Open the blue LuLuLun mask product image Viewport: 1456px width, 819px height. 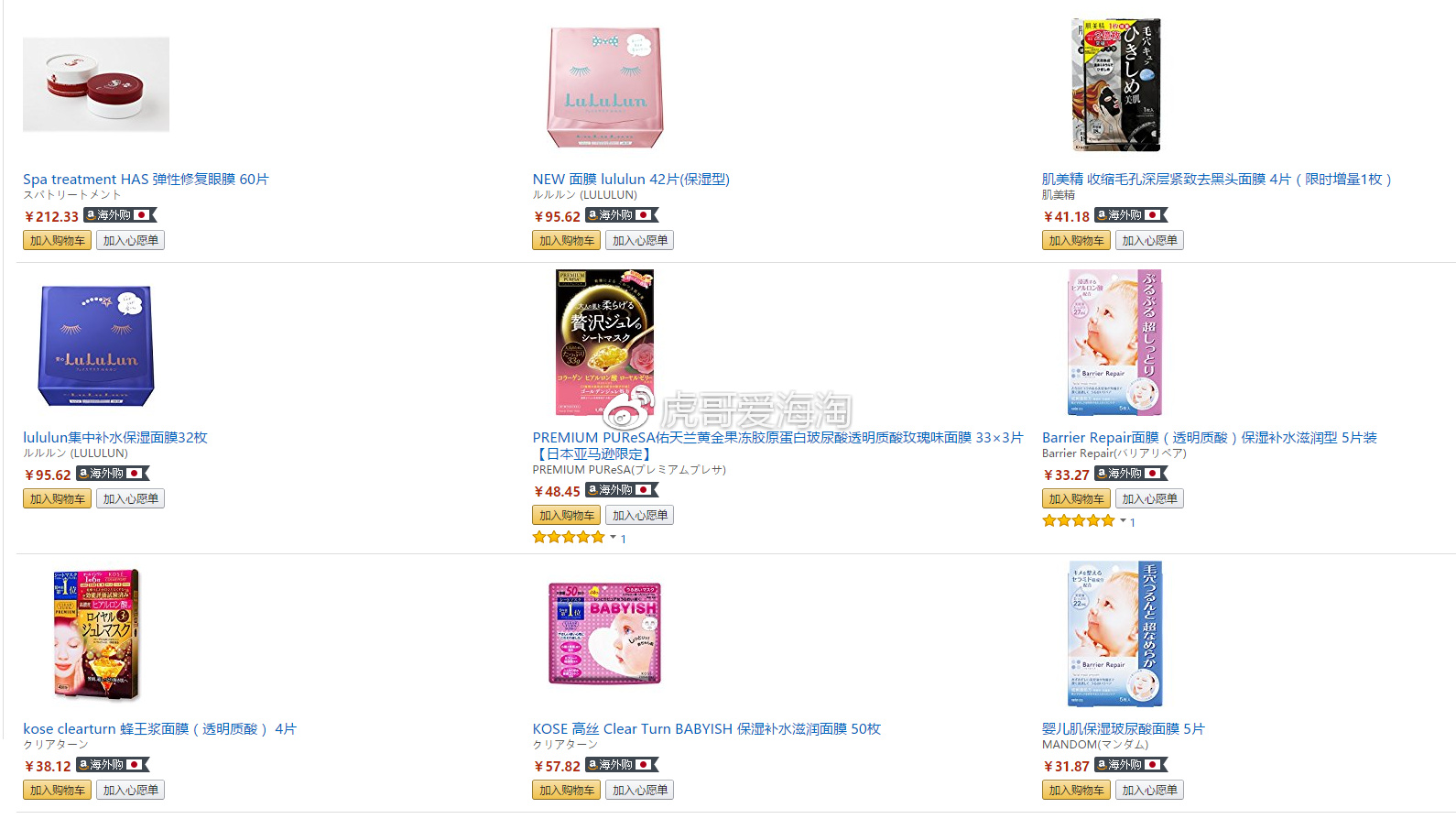(96, 345)
